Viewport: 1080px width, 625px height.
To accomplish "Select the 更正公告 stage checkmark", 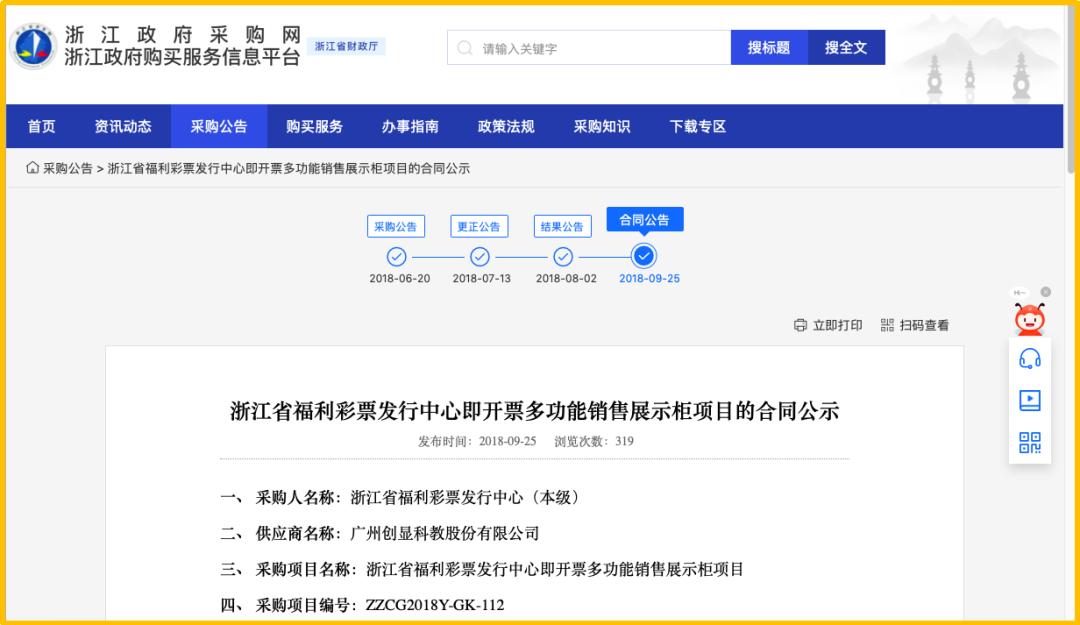I will (481, 257).
